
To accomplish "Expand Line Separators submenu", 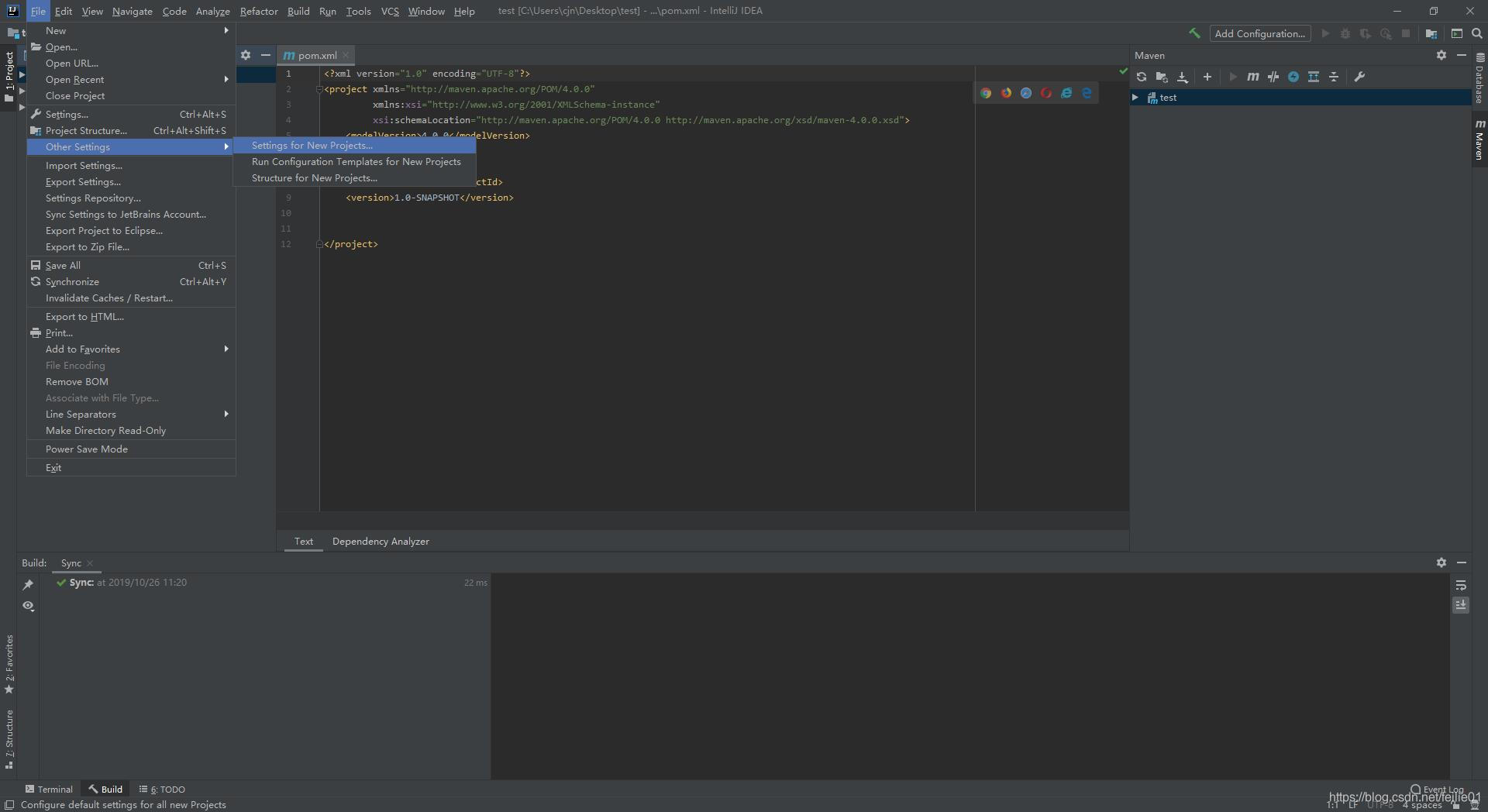I will pos(132,415).
